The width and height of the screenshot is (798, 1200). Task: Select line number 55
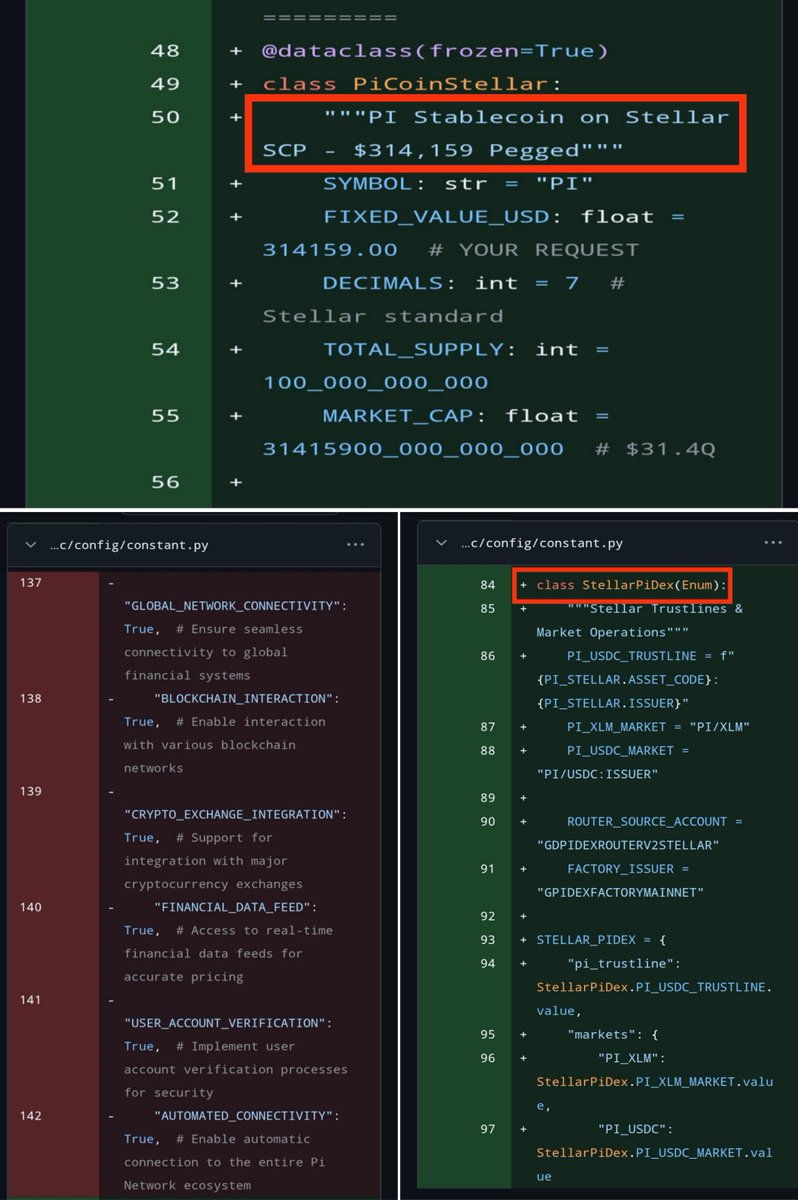point(165,415)
